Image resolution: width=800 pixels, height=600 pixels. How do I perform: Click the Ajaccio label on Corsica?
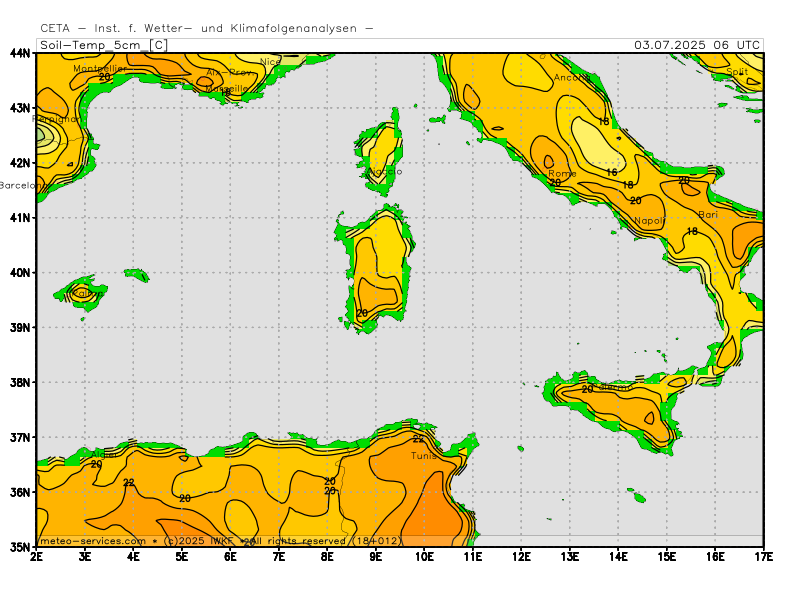(385, 172)
